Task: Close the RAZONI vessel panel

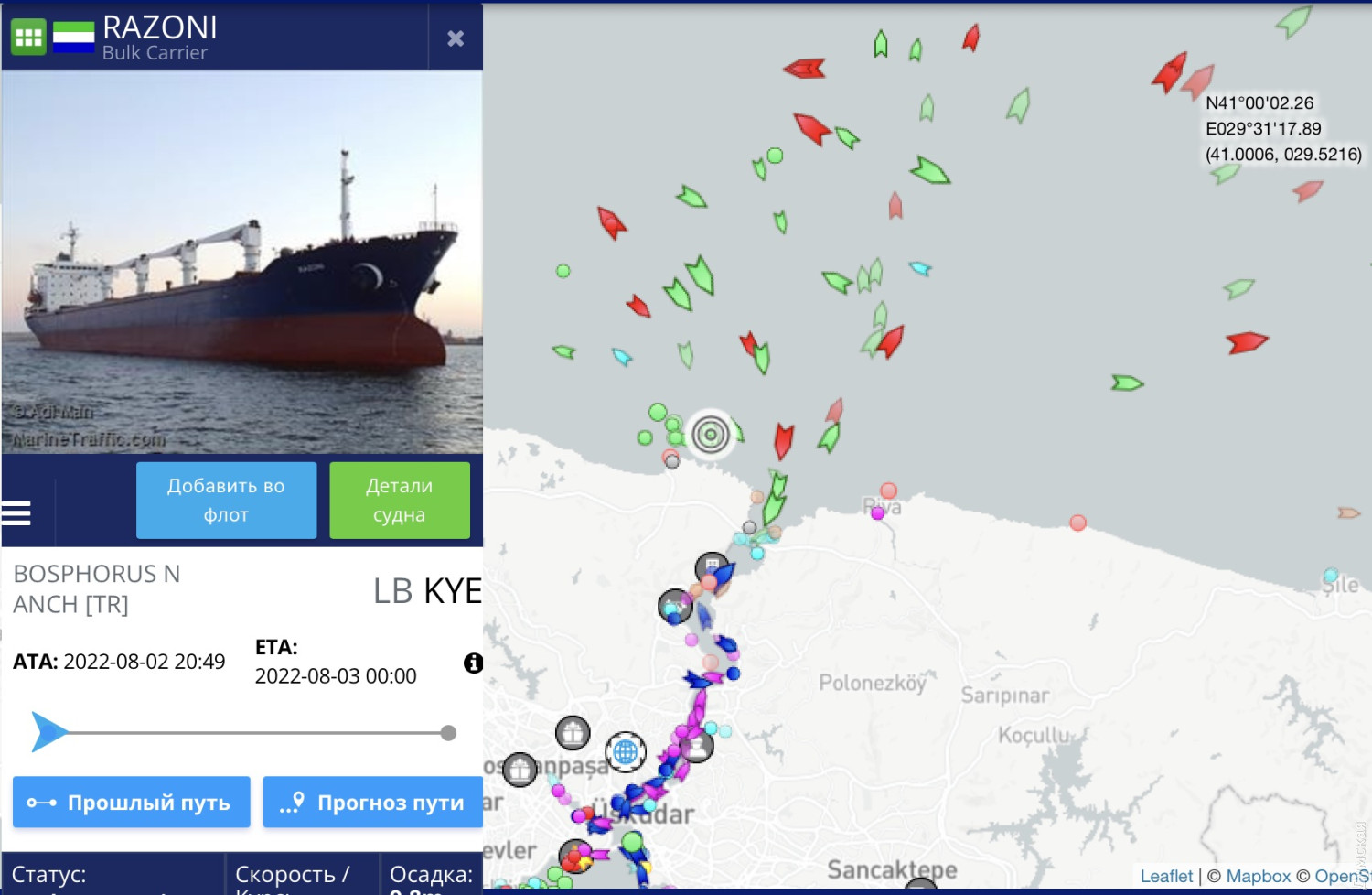Action: click(456, 38)
